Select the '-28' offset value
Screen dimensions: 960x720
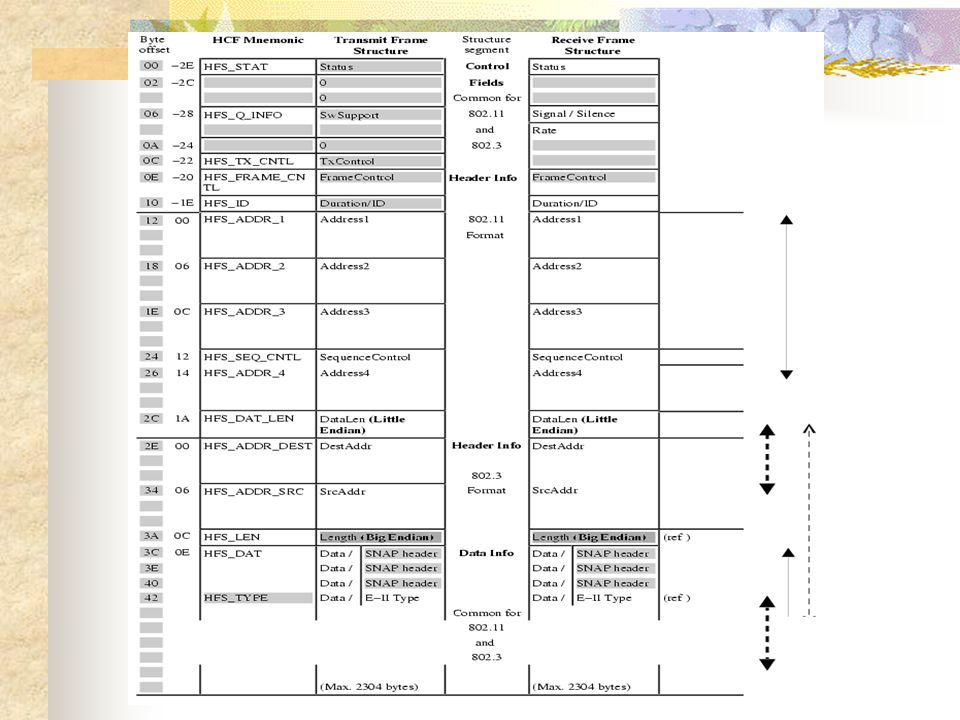(x=182, y=114)
